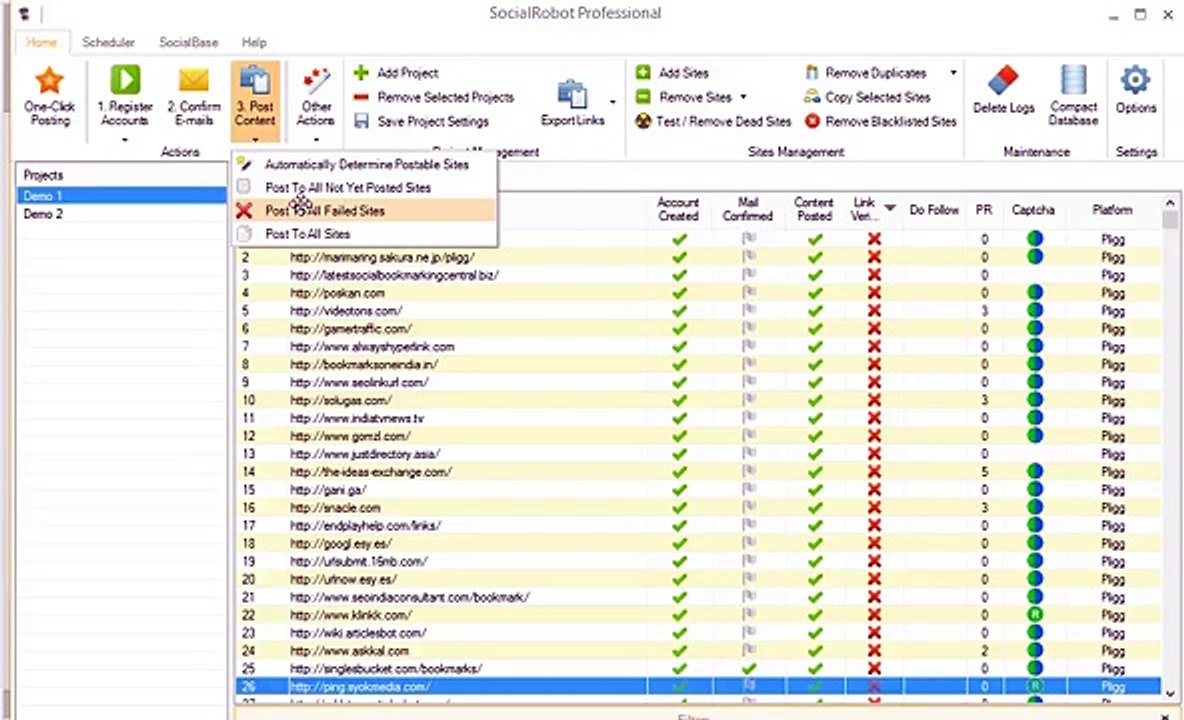The width and height of the screenshot is (1184, 720).
Task: Open Confirm E-mails action
Action: 194,97
